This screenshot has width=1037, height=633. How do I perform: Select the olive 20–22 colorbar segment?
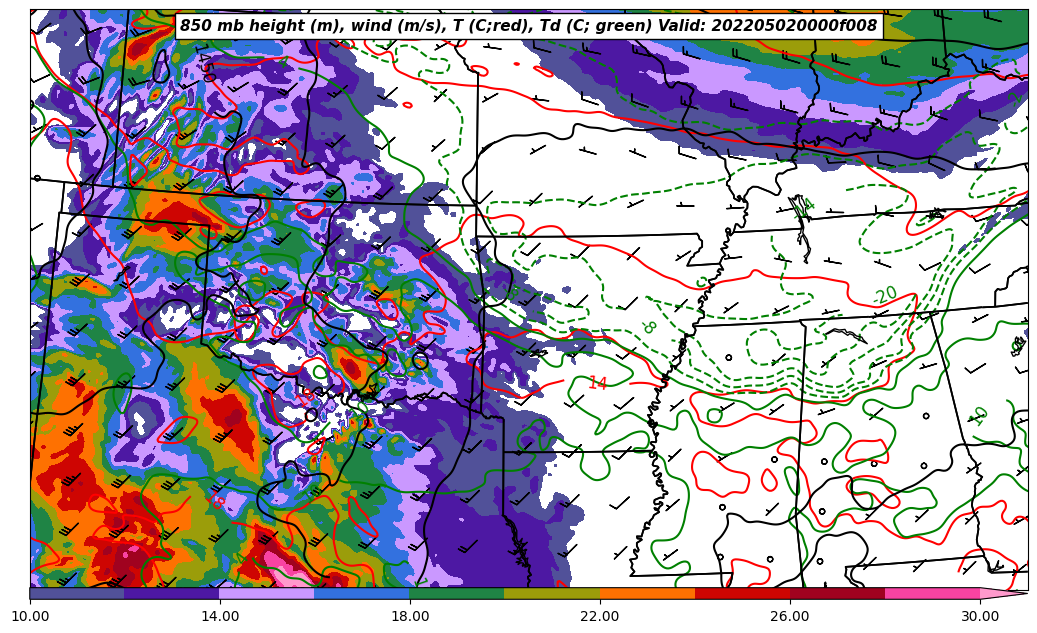tap(552, 593)
